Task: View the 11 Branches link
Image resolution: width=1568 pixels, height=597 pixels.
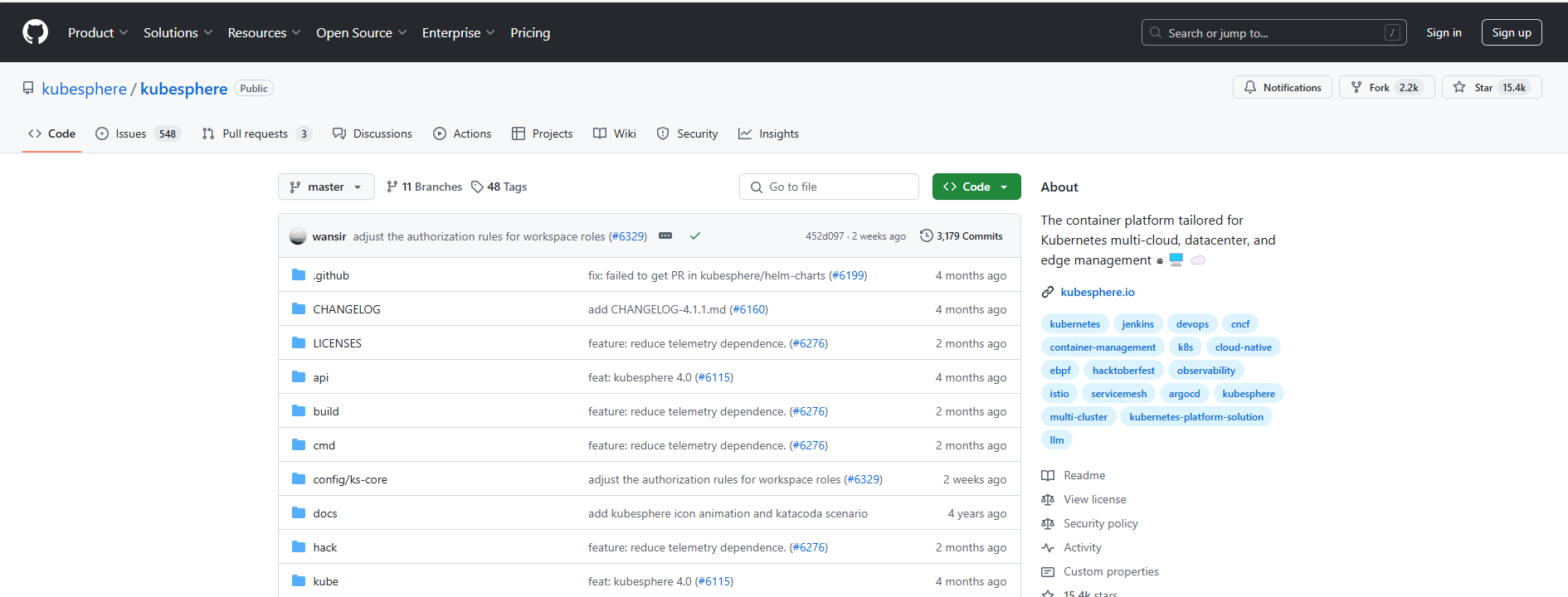Action: pos(424,187)
